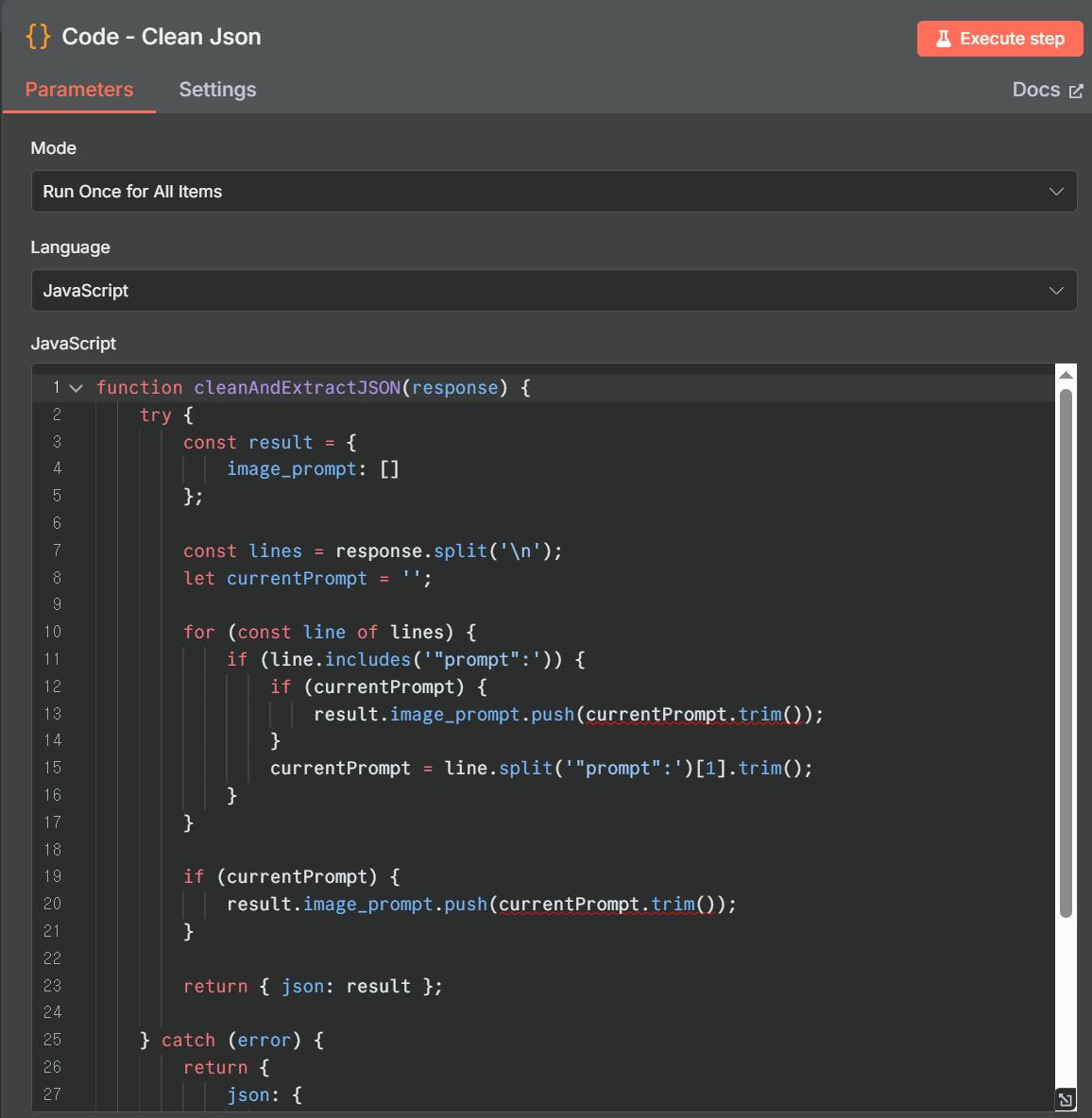This screenshot has height=1118, width=1092.
Task: Click the curly braces Code node icon
Action: (38, 37)
